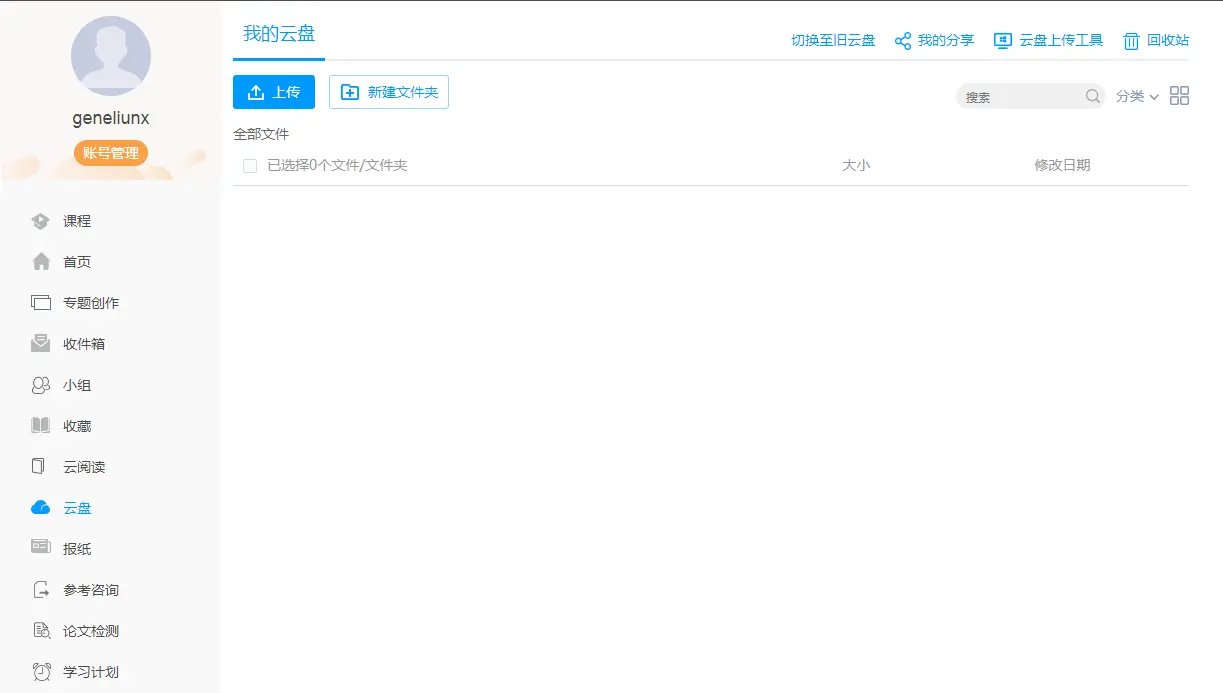This screenshot has height=693, width=1223.
Task: Click the 云盘 cloud icon in sidebar
Action: coord(41,508)
